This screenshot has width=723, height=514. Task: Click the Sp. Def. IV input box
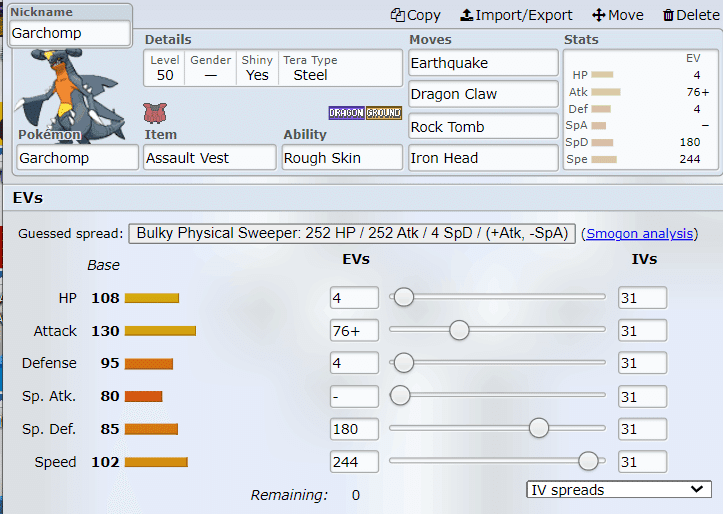[642, 429]
